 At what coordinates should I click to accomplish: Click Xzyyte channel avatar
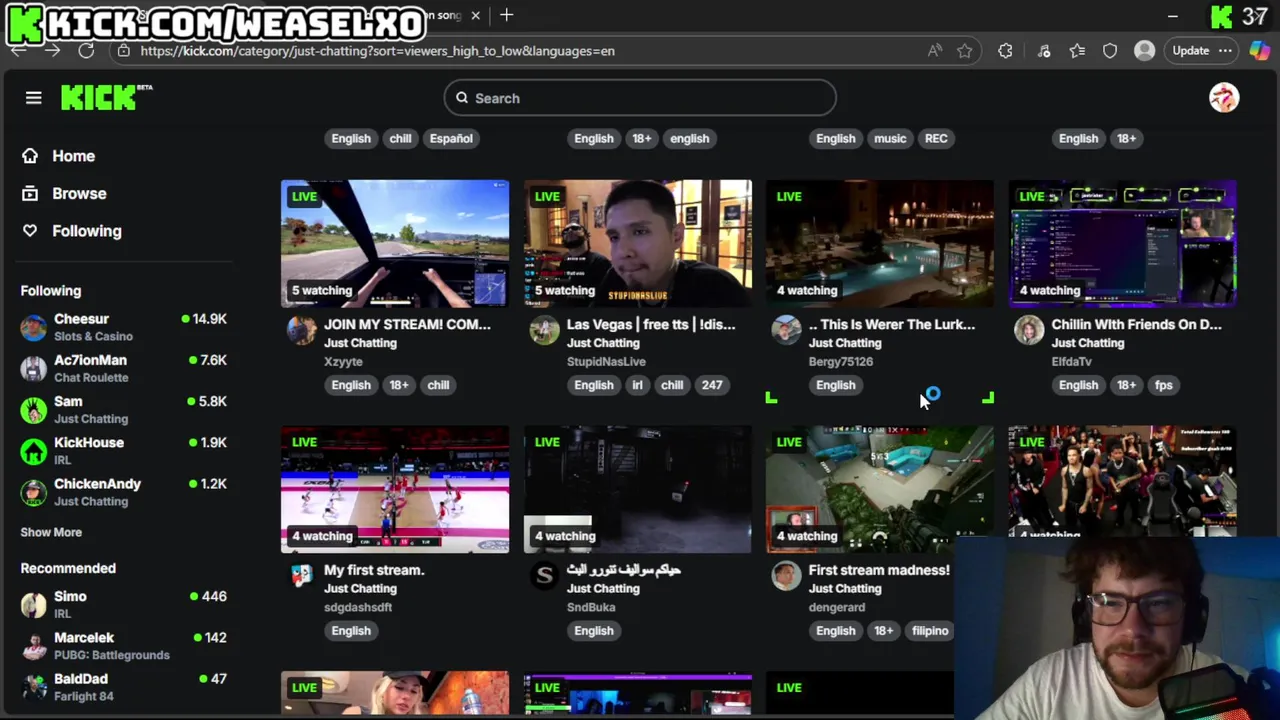[301, 330]
